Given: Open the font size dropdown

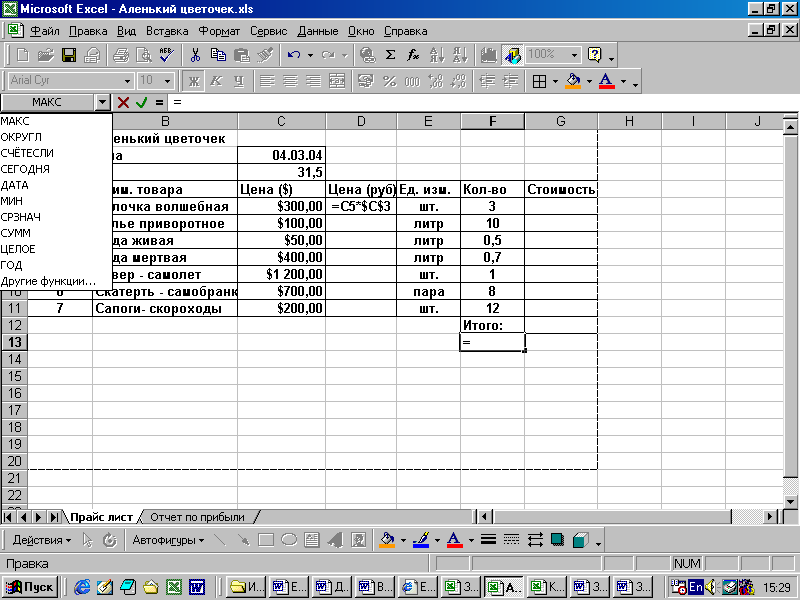Looking at the screenshot, I should click(167, 81).
